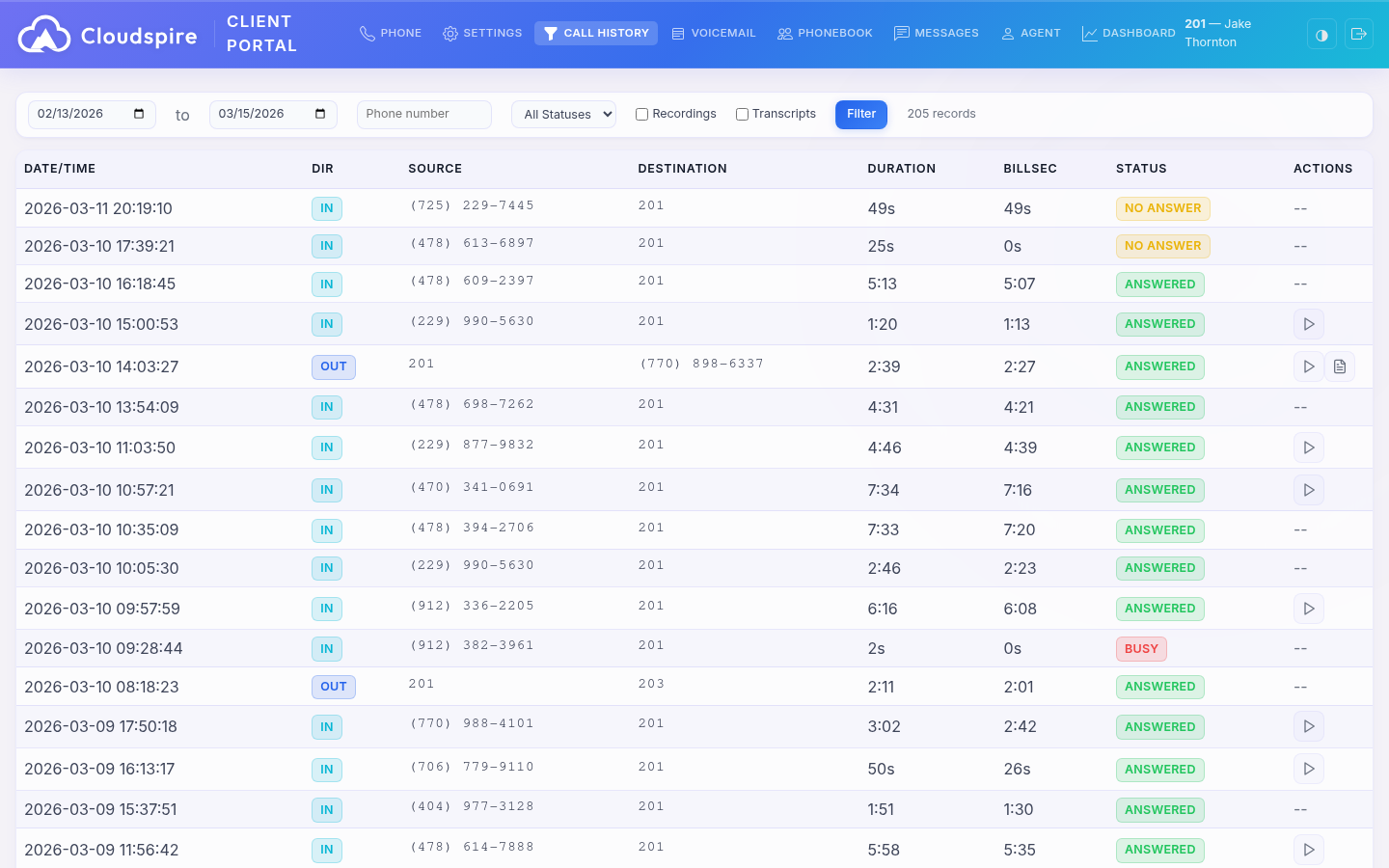Viewport: 1389px width, 868px height.
Task: View the transcript for the 2026-03-10 14:03:27 call
Action: 1340,366
